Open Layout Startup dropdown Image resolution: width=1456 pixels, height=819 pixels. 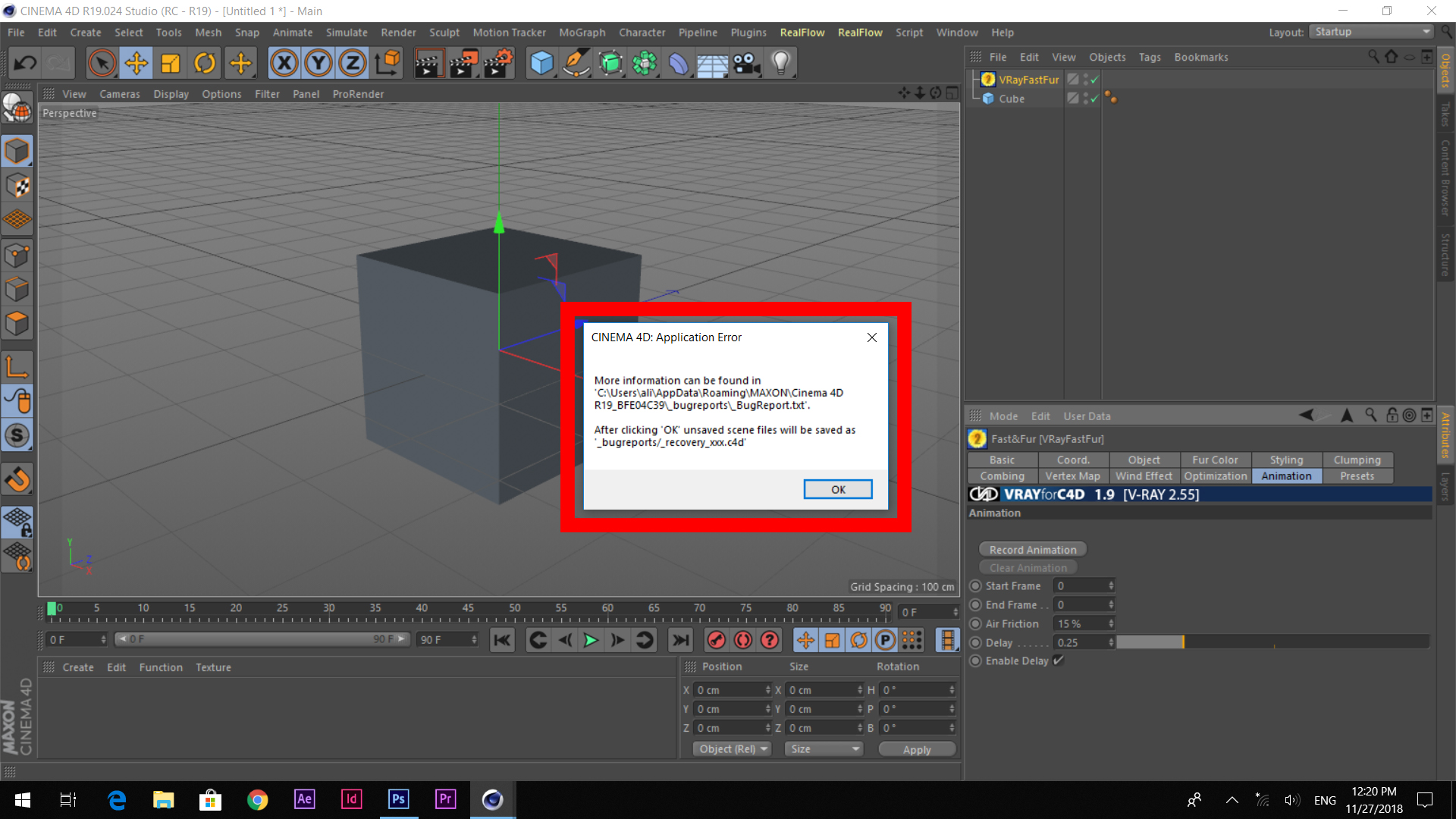(x=1373, y=32)
